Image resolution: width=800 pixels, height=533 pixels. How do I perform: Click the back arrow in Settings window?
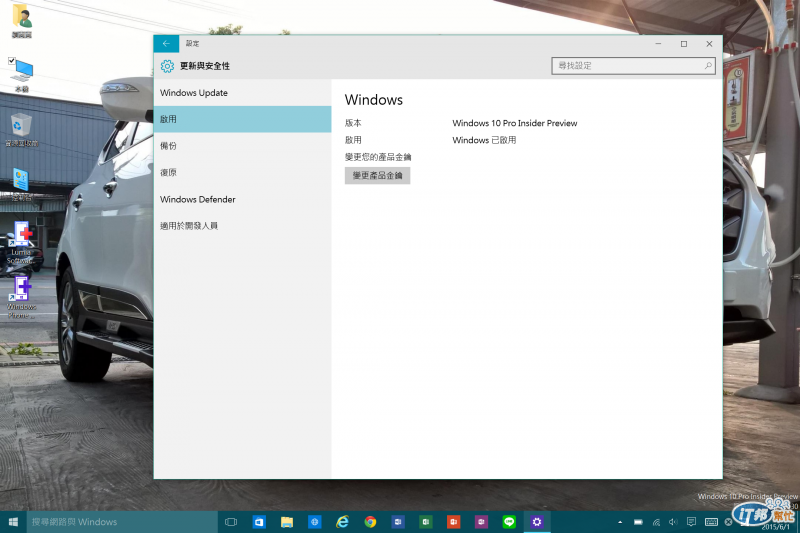166,44
